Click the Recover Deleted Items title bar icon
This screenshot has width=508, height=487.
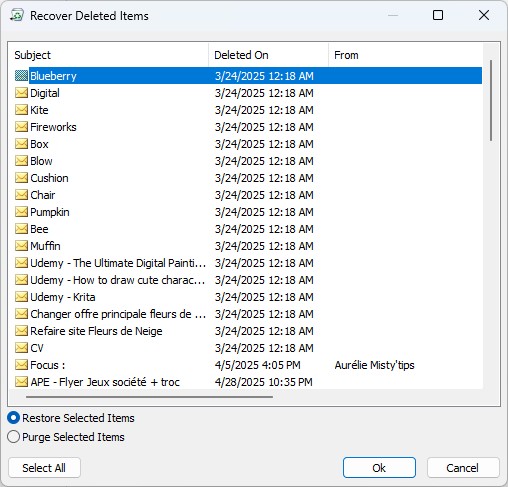17,15
